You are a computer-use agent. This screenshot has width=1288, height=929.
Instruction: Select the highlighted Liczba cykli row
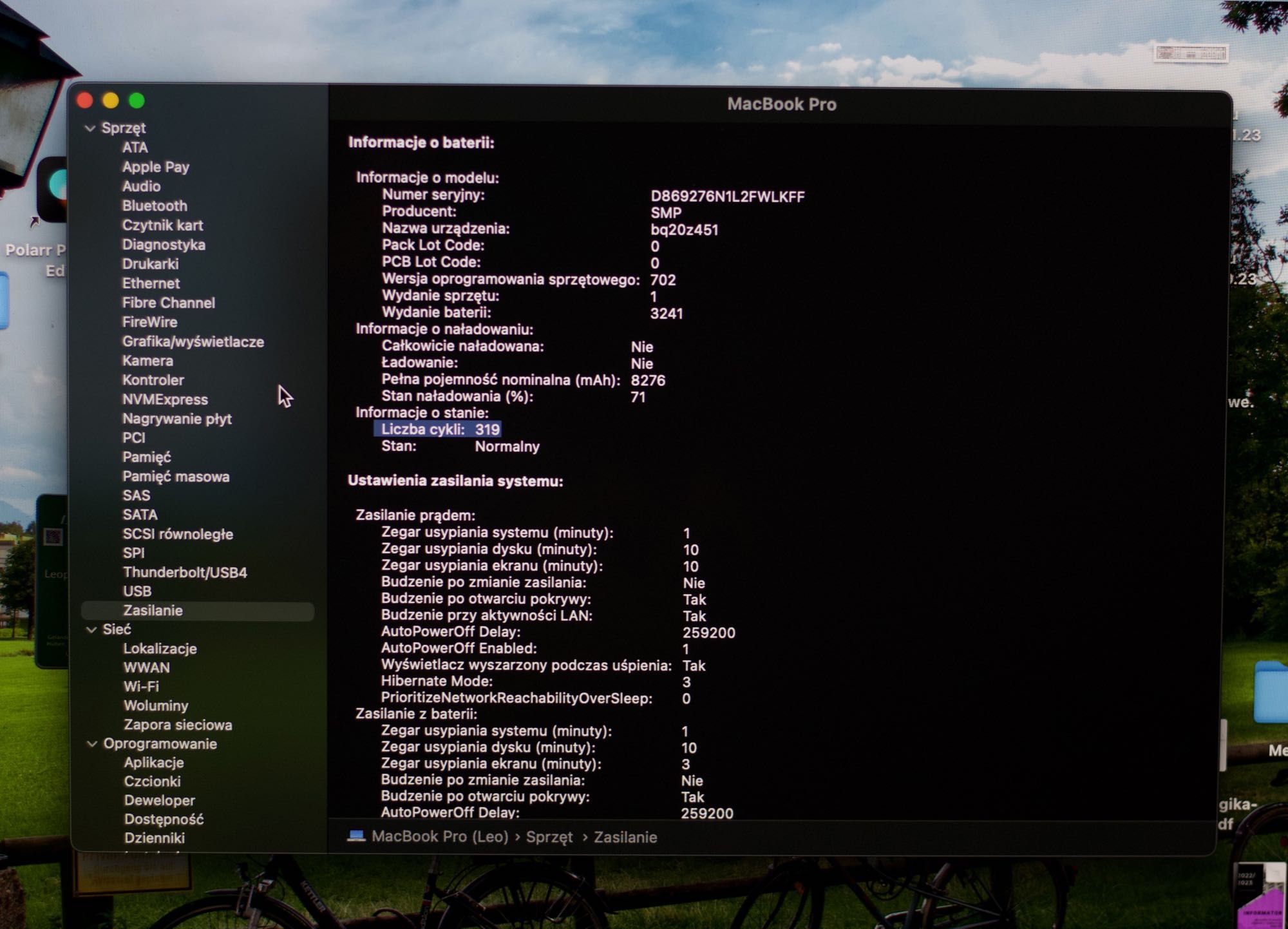tap(437, 430)
